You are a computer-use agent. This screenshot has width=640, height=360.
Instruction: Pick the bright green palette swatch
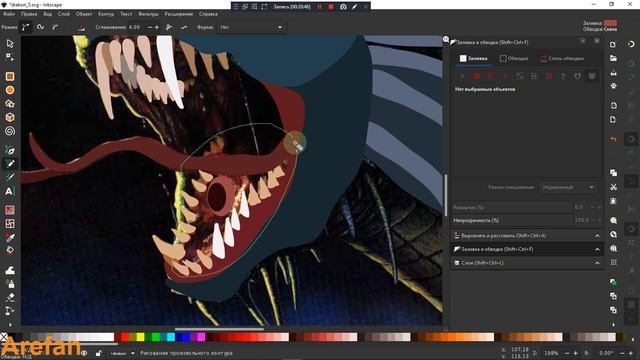tap(156, 337)
